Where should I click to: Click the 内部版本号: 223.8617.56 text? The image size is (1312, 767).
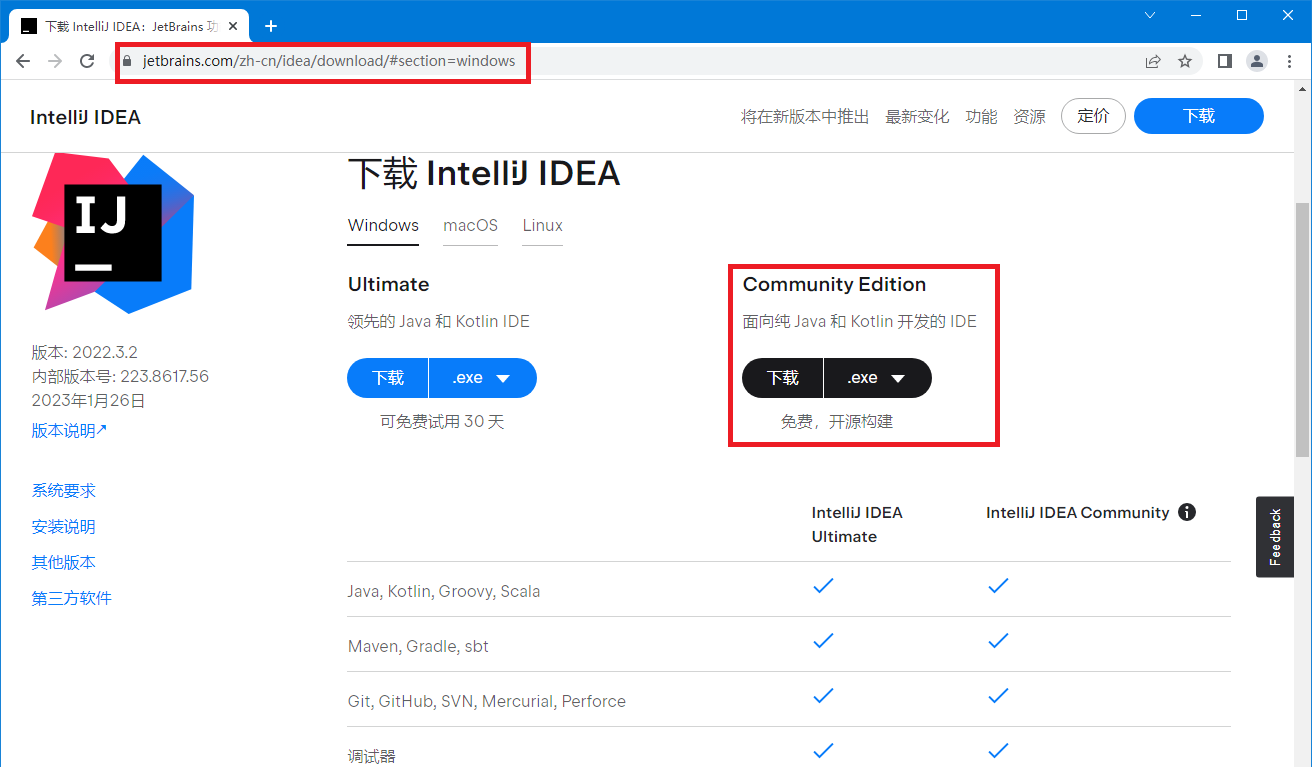(x=120, y=376)
